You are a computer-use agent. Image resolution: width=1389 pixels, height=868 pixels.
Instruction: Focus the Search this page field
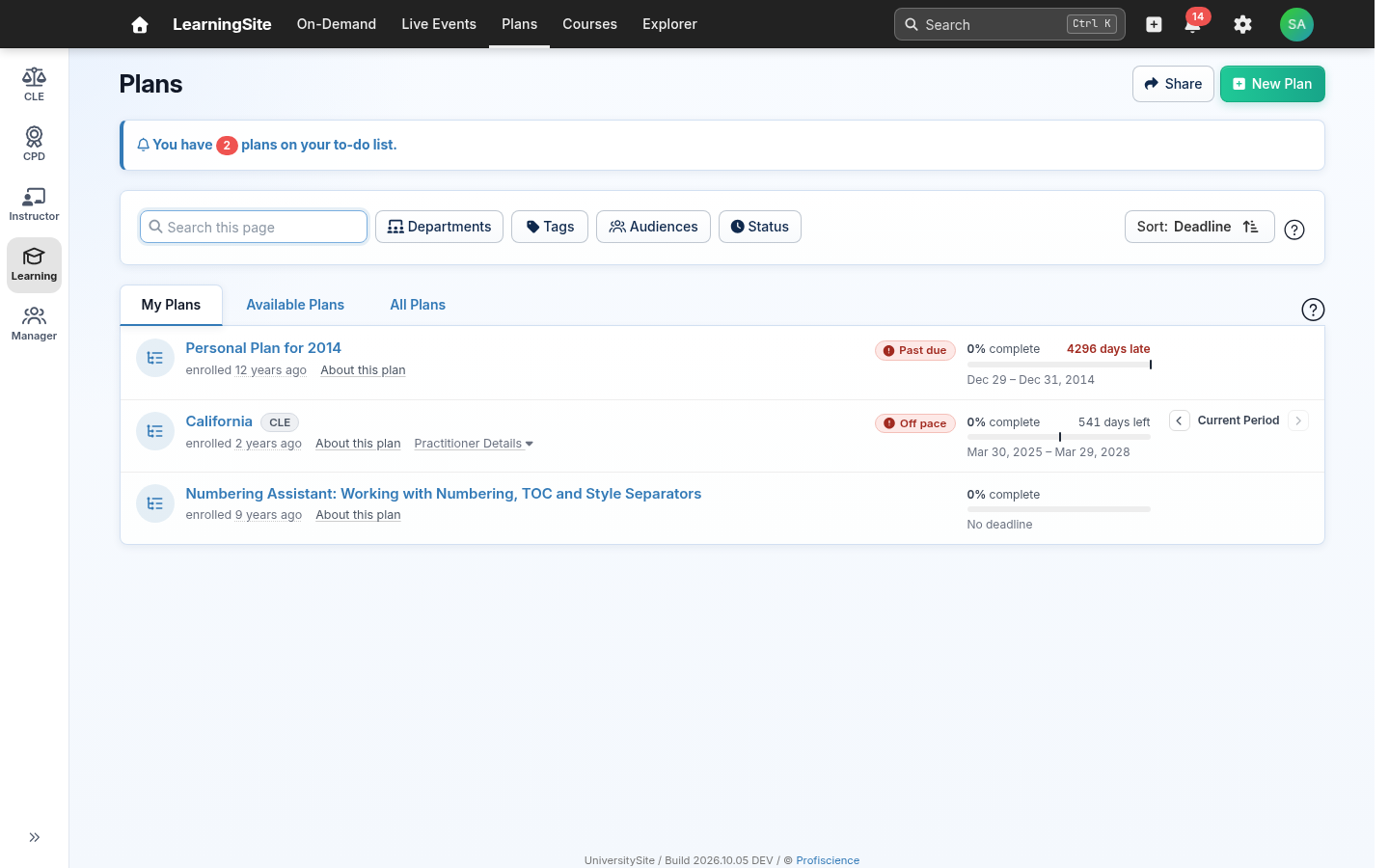click(254, 227)
